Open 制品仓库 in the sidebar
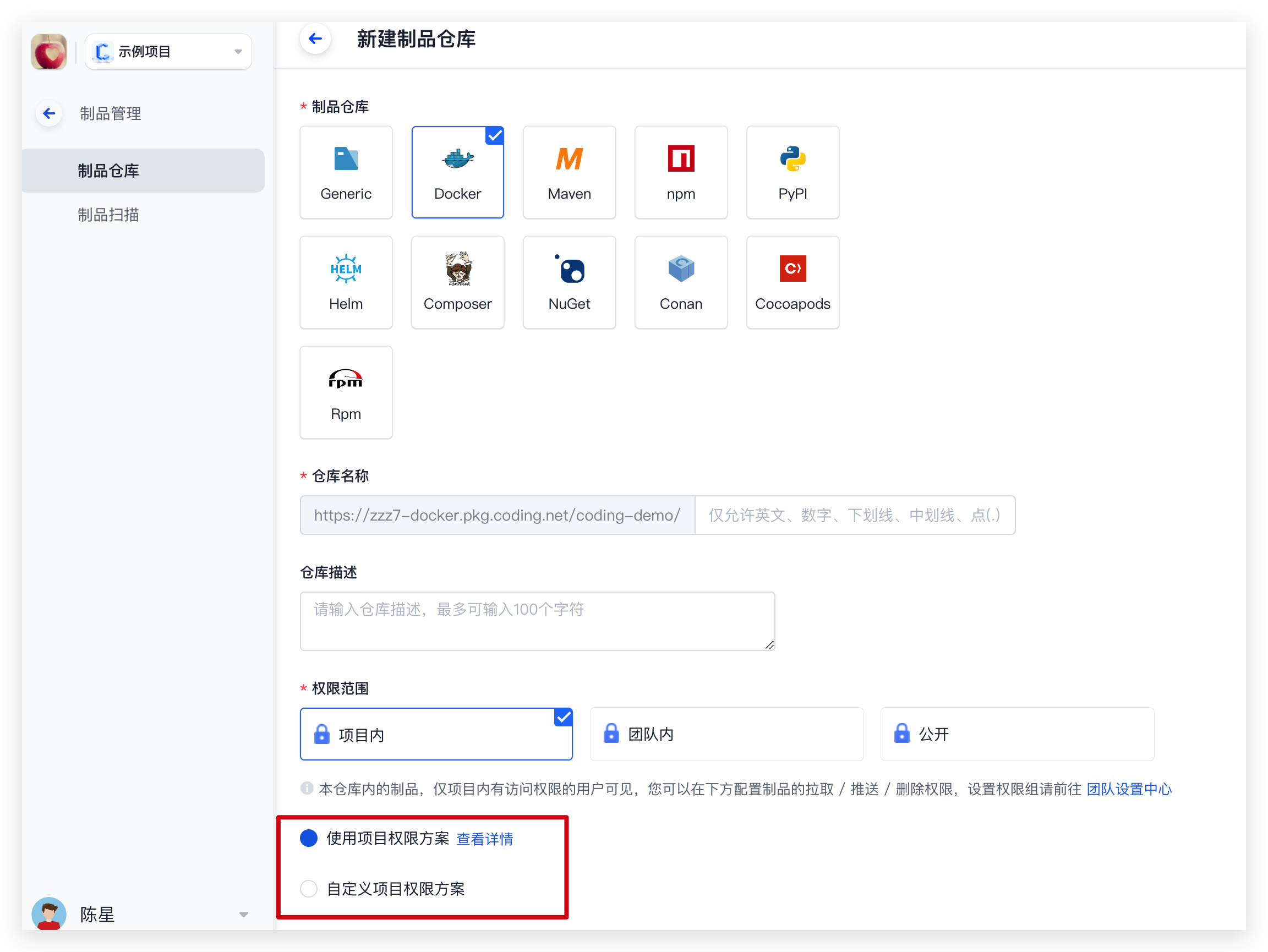 tap(143, 171)
